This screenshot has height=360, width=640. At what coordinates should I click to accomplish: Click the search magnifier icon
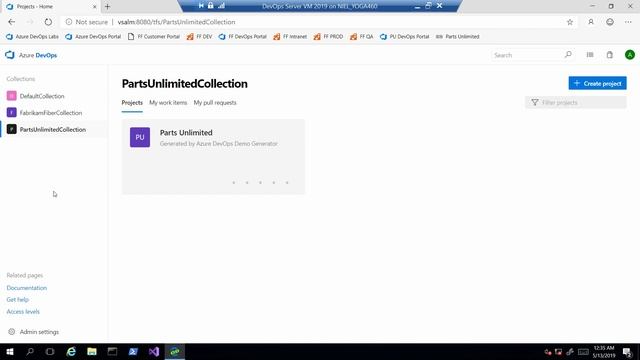point(568,55)
